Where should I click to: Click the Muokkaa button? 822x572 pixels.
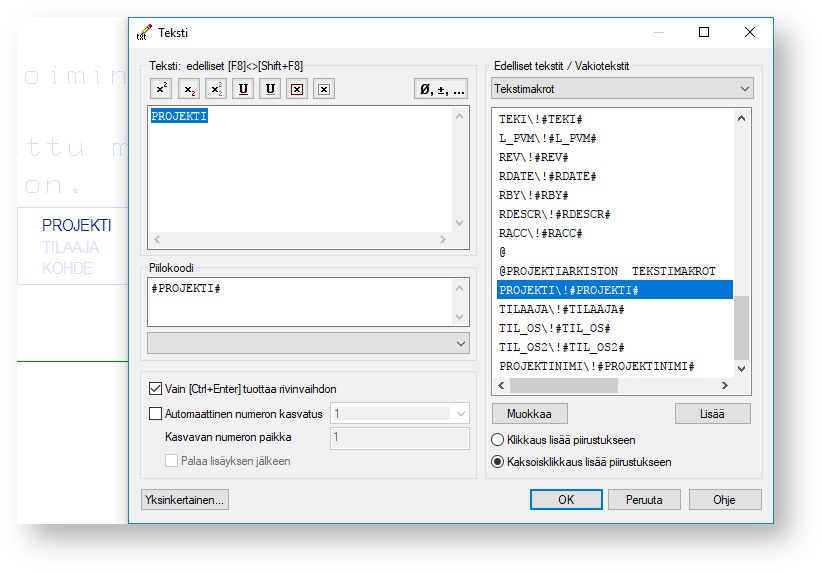tap(530, 414)
